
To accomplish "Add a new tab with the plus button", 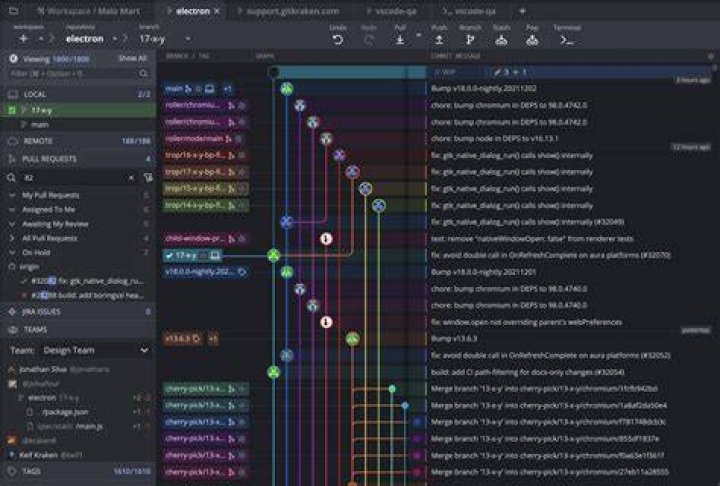I will [522, 11].
